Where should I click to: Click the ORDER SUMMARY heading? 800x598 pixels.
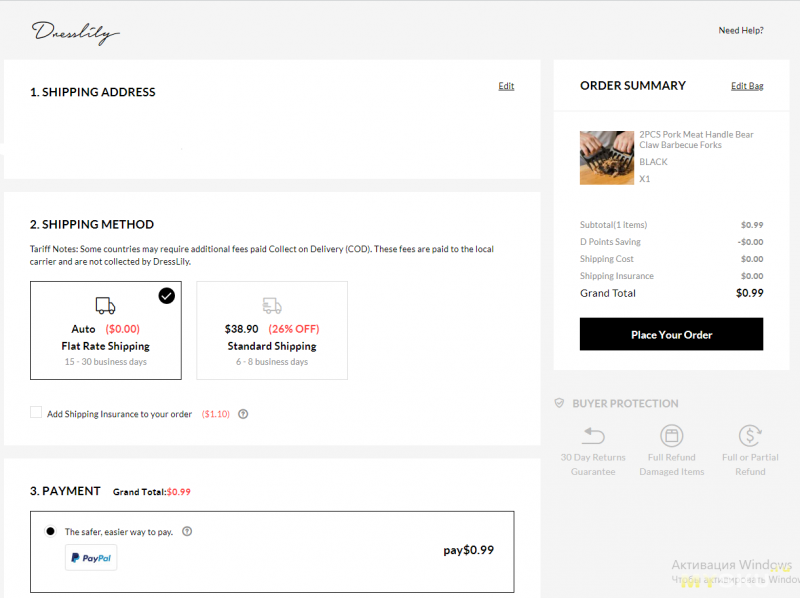tap(633, 86)
